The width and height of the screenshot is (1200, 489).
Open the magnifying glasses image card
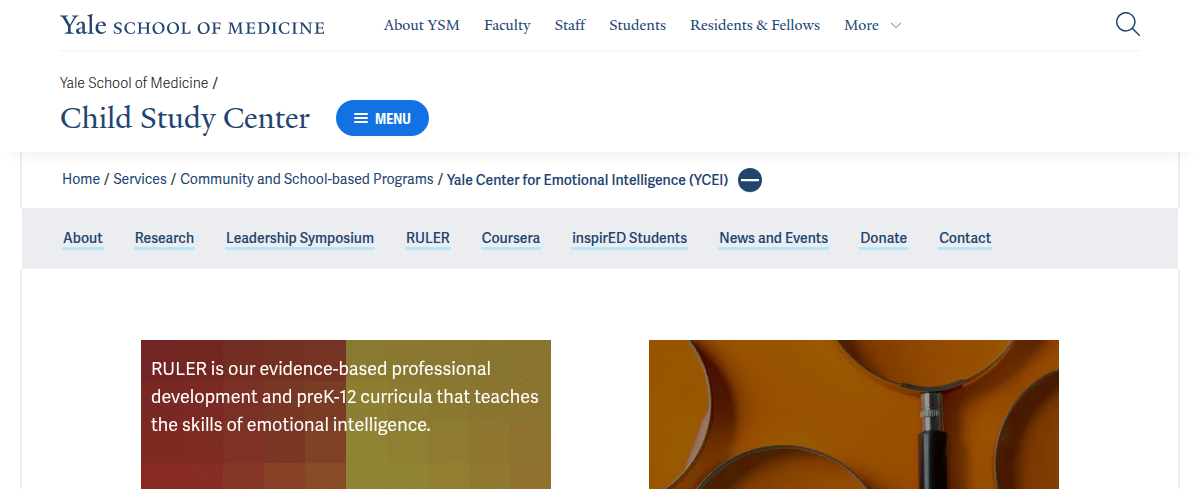pos(853,414)
